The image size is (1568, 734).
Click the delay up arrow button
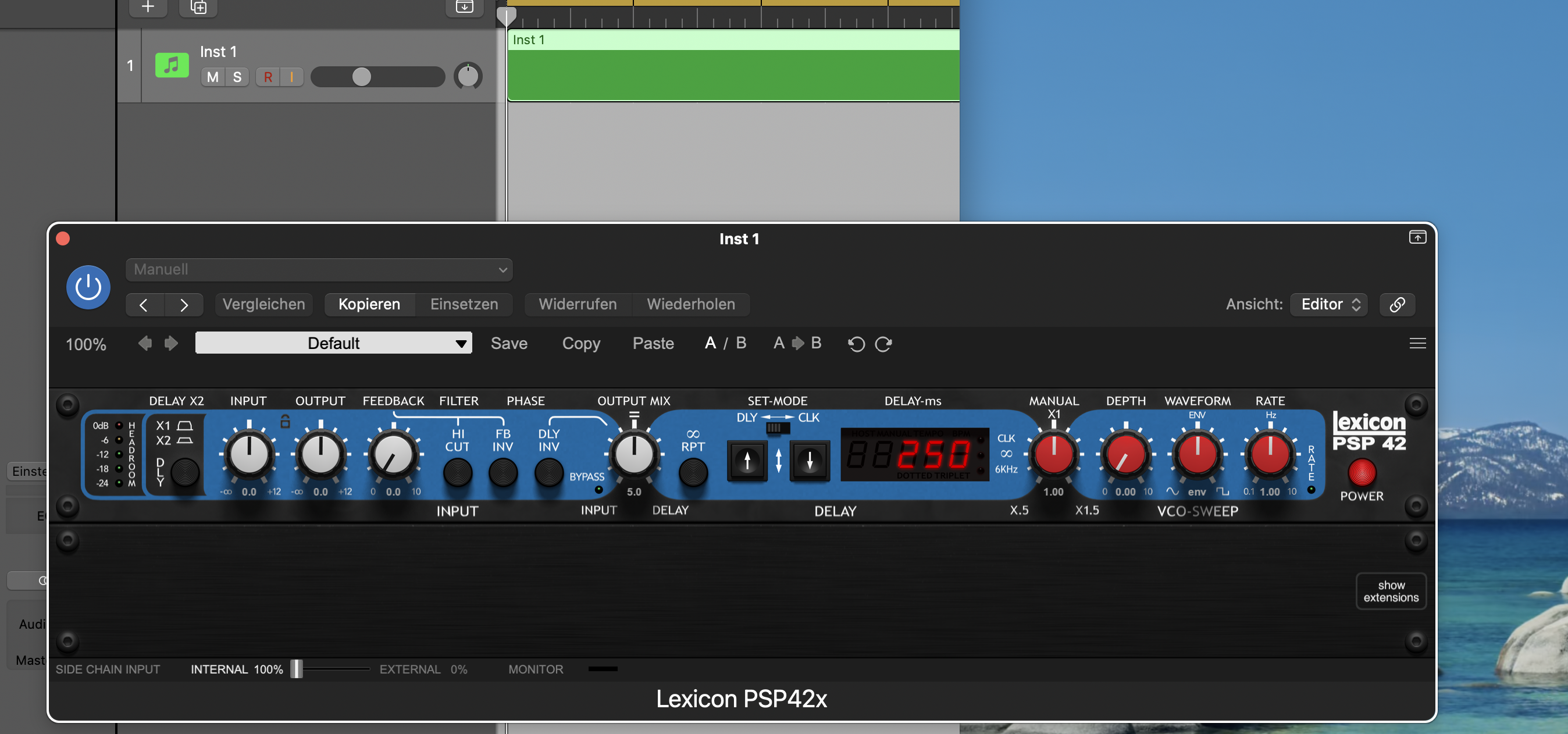pos(747,461)
